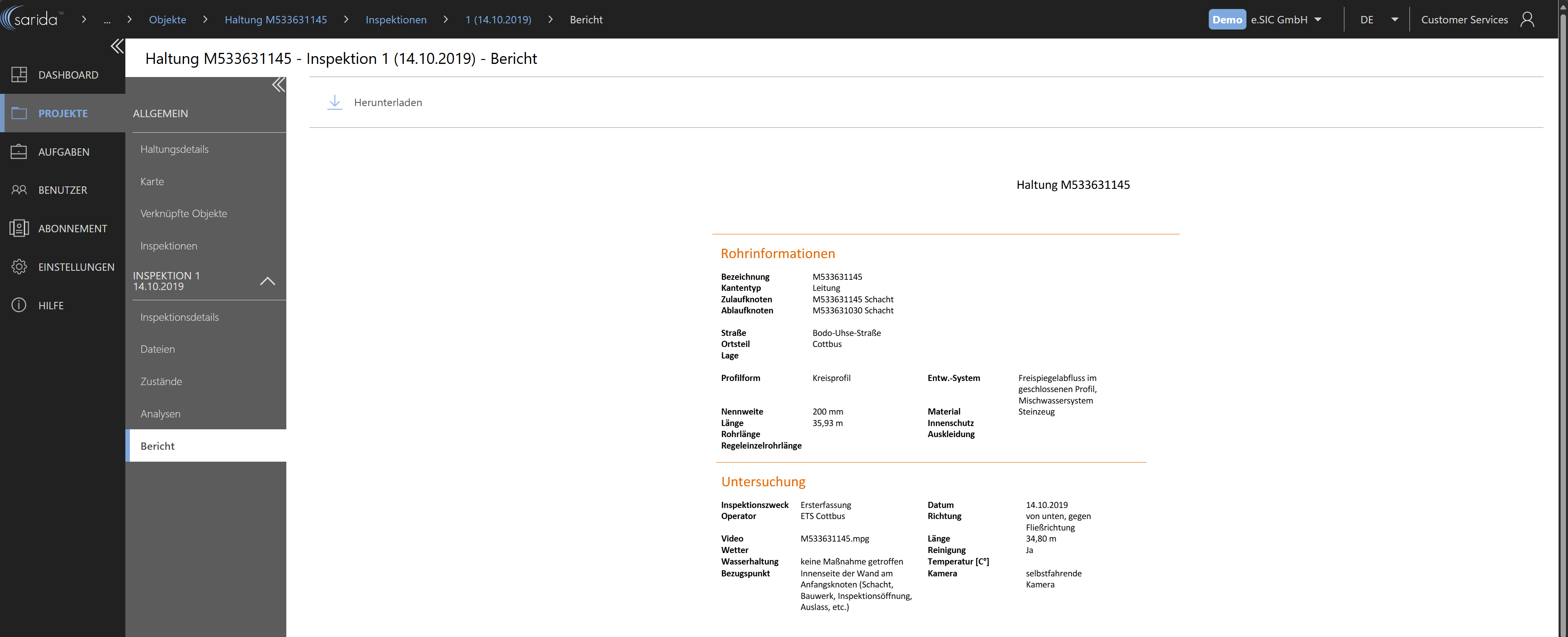Click the Bodo-Uhse-Straße value
Screen dimensions: 1568x637
(x=846, y=333)
